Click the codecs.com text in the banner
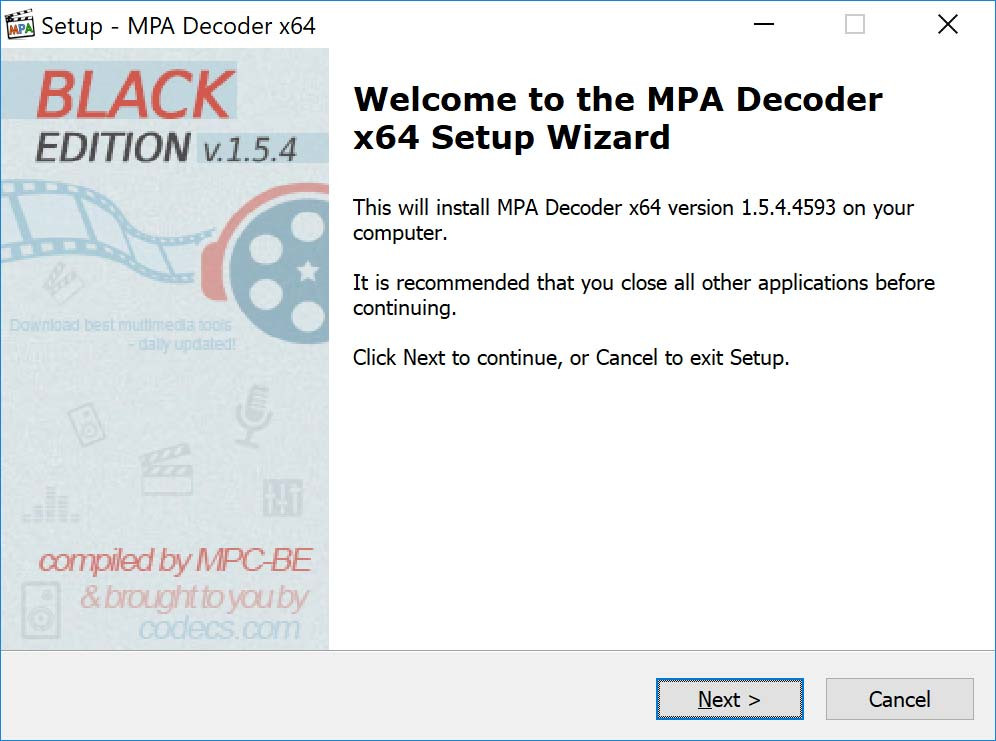Image resolution: width=996 pixels, height=741 pixels. pyautogui.click(x=219, y=629)
